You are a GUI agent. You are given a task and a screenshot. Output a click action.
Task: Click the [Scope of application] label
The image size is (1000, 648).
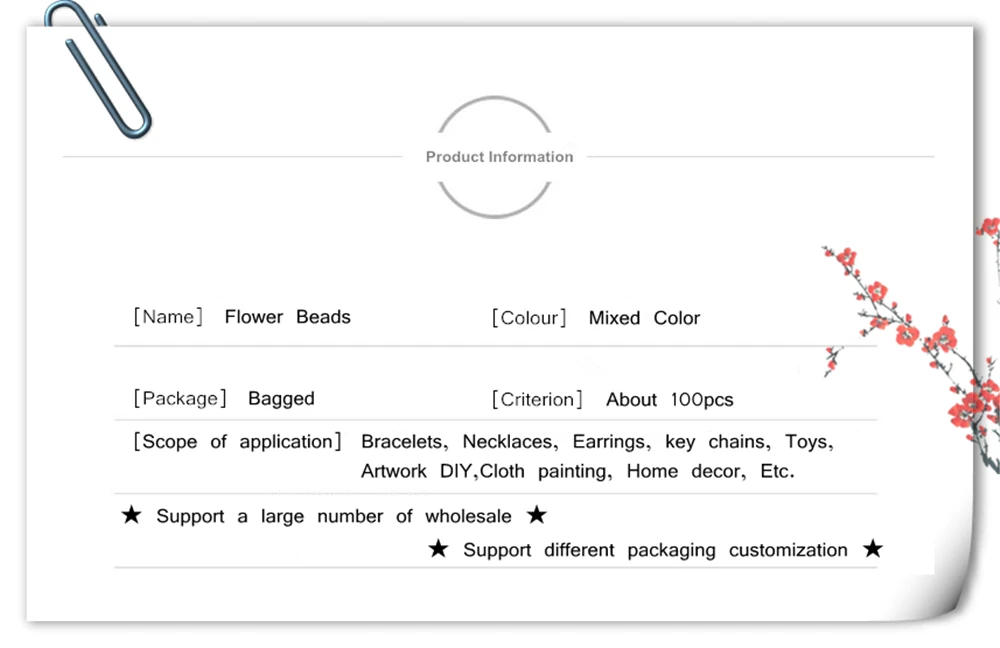point(237,441)
